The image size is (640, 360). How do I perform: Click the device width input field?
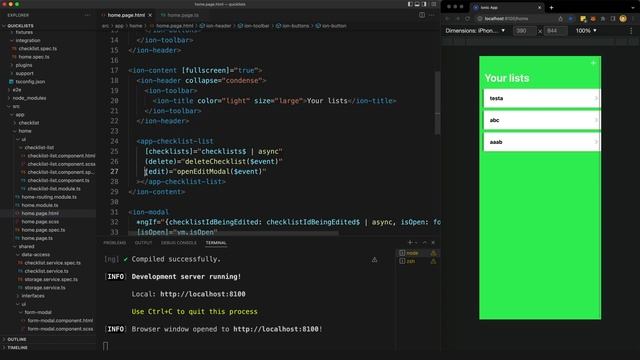524,31
